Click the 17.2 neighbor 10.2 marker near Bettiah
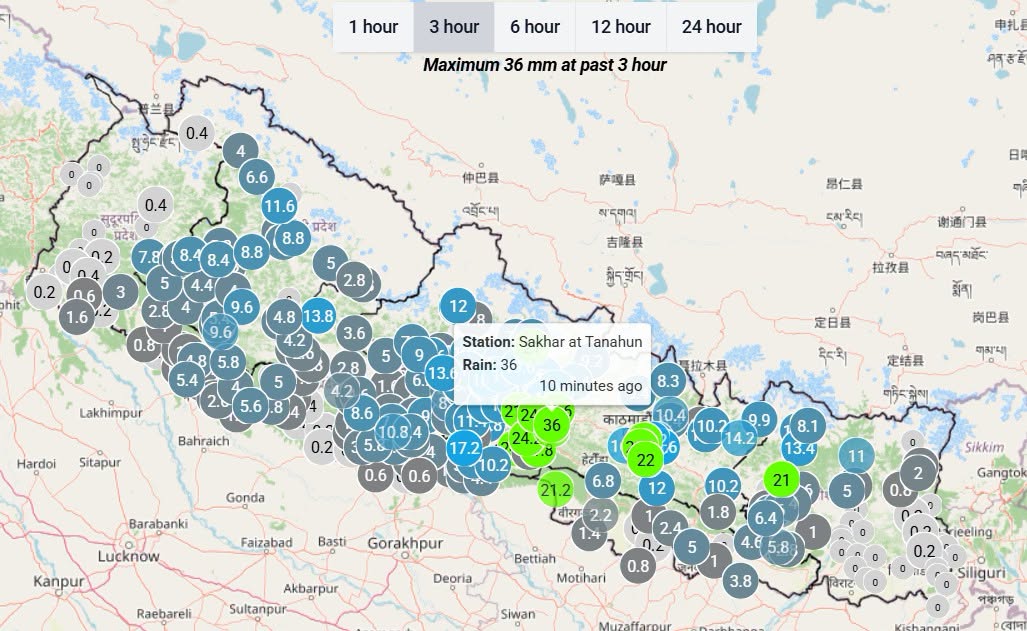The width and height of the screenshot is (1027, 631). (x=493, y=465)
